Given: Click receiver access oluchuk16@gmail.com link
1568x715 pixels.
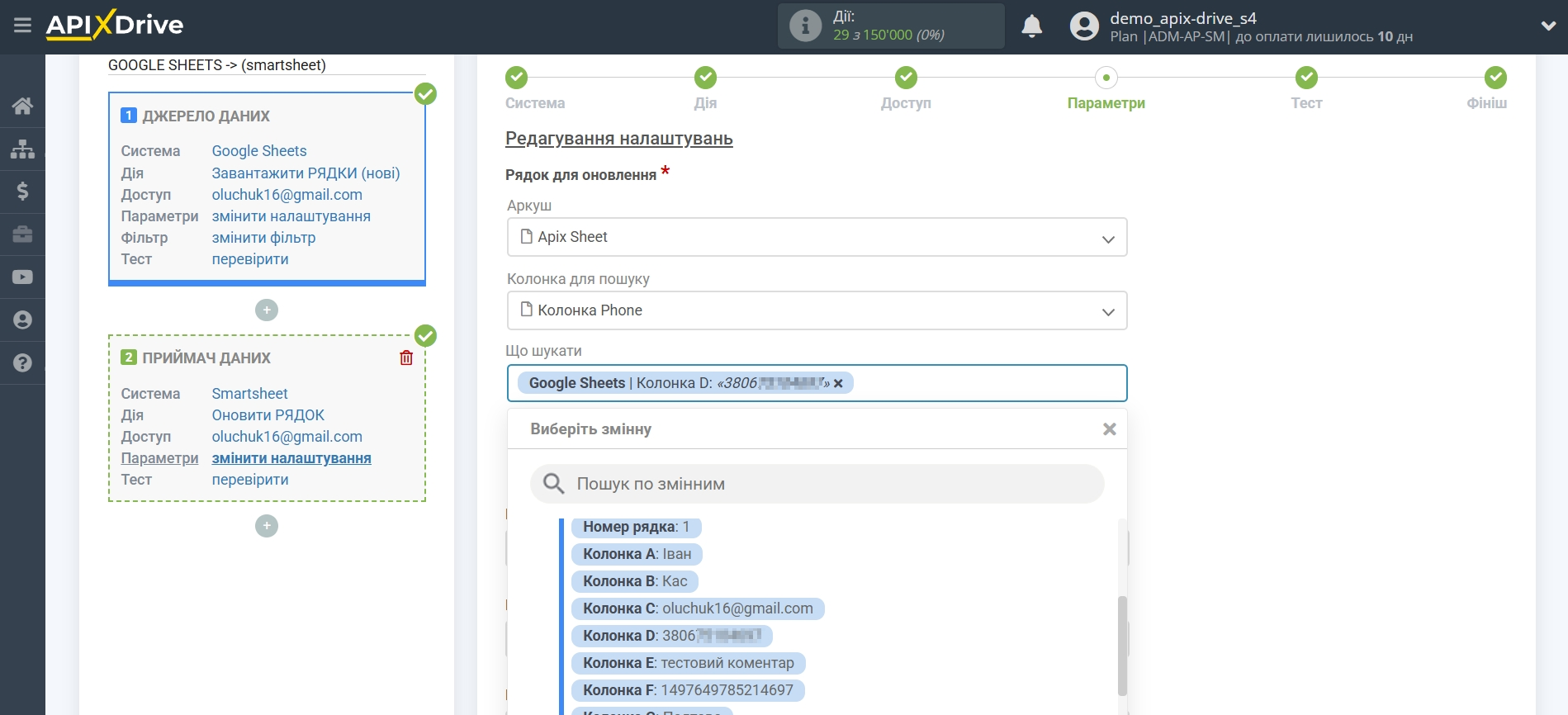Looking at the screenshot, I should [287, 437].
